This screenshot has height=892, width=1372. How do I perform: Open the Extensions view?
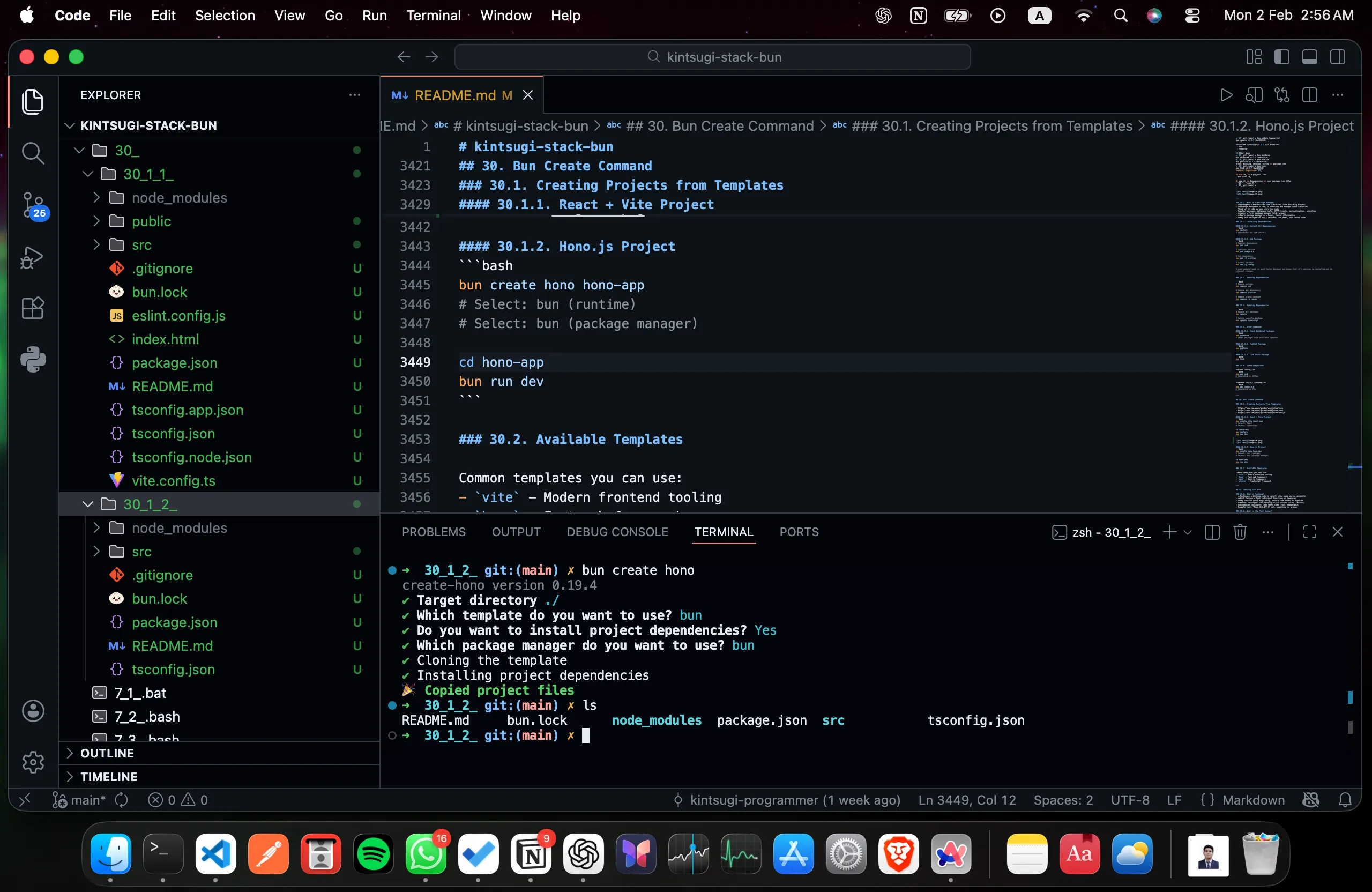tap(32, 308)
